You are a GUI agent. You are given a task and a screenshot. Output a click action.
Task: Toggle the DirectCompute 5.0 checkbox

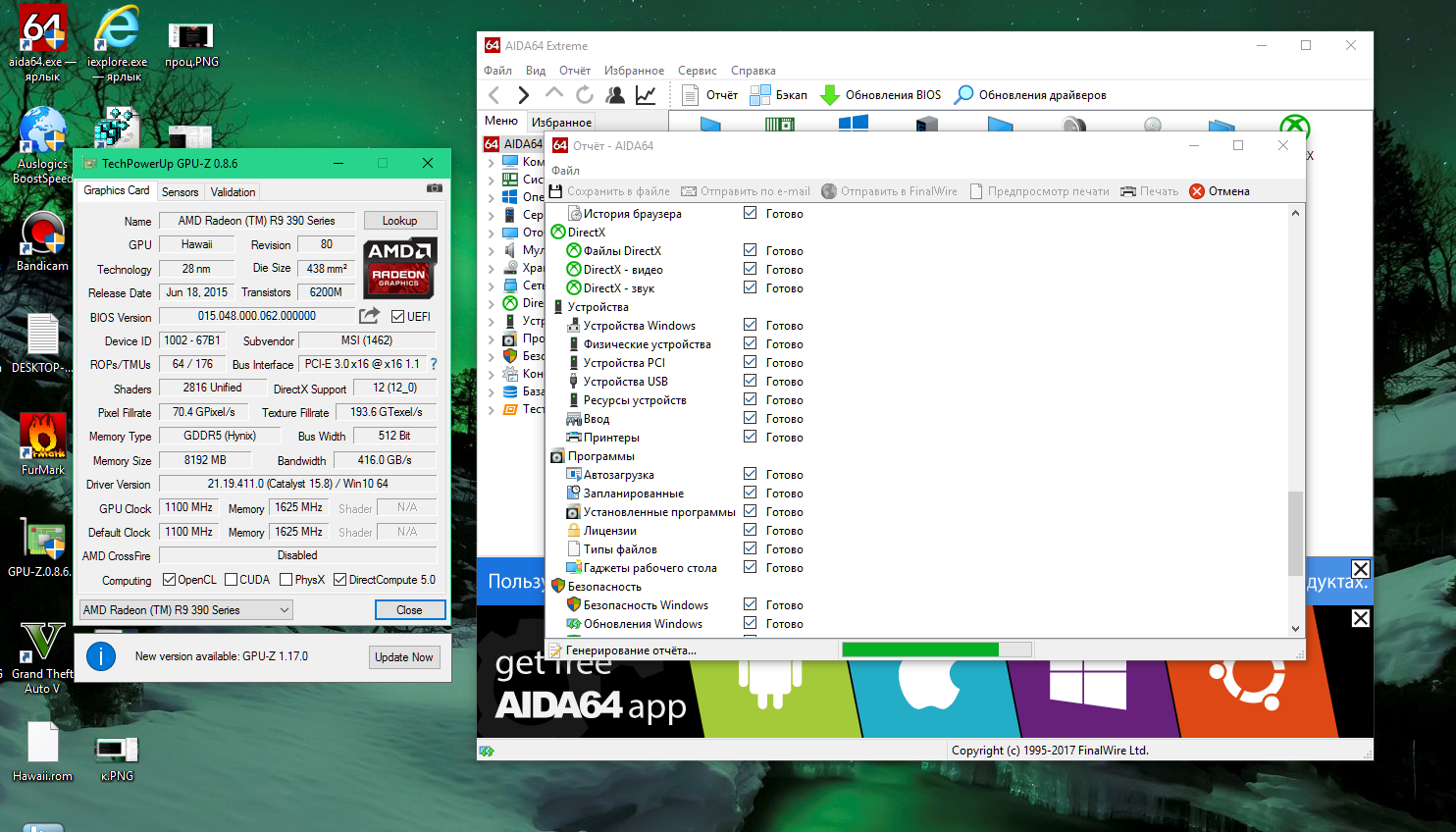click(x=339, y=580)
